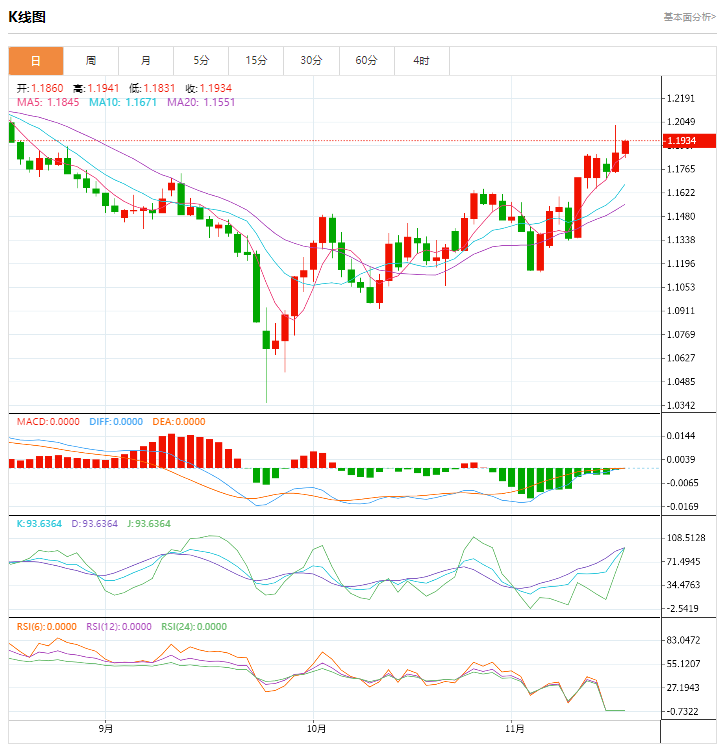Click the DEA:0.0000 label
Screen dimensions: 718x748
click(179, 422)
